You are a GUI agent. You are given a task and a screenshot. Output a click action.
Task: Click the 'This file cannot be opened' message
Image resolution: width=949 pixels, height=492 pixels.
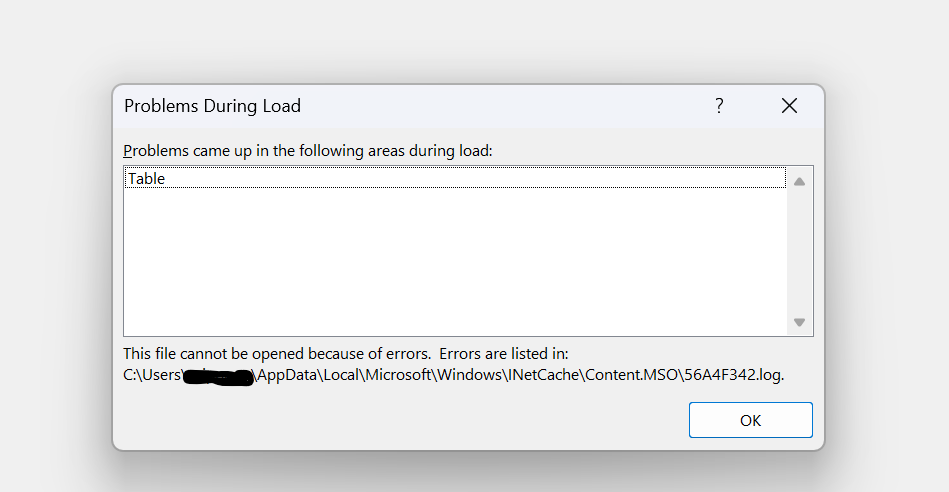click(277, 354)
